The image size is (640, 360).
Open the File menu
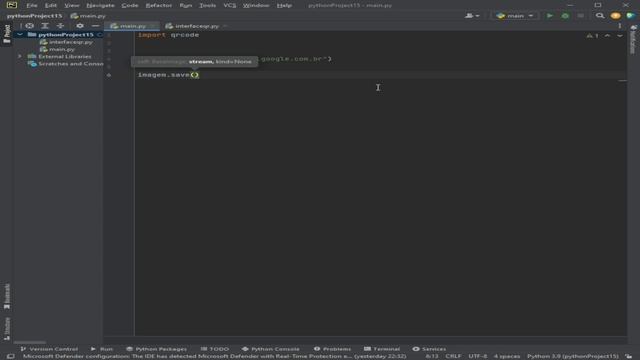[x=32, y=5]
